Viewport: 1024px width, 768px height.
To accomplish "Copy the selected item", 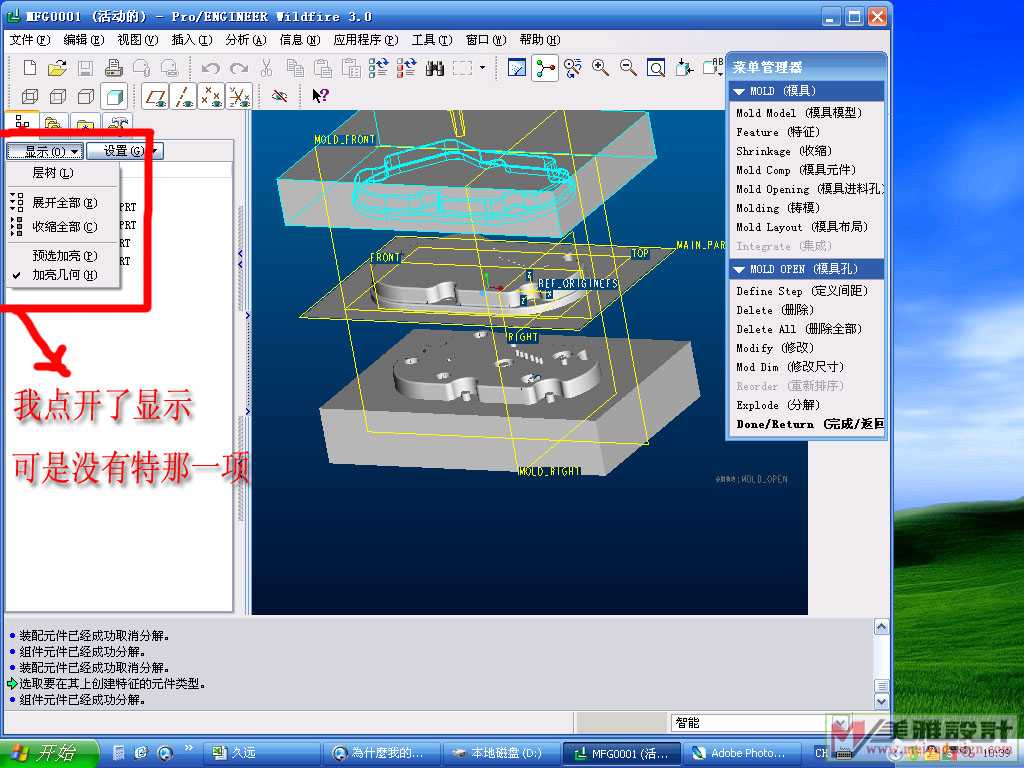I will pos(295,68).
